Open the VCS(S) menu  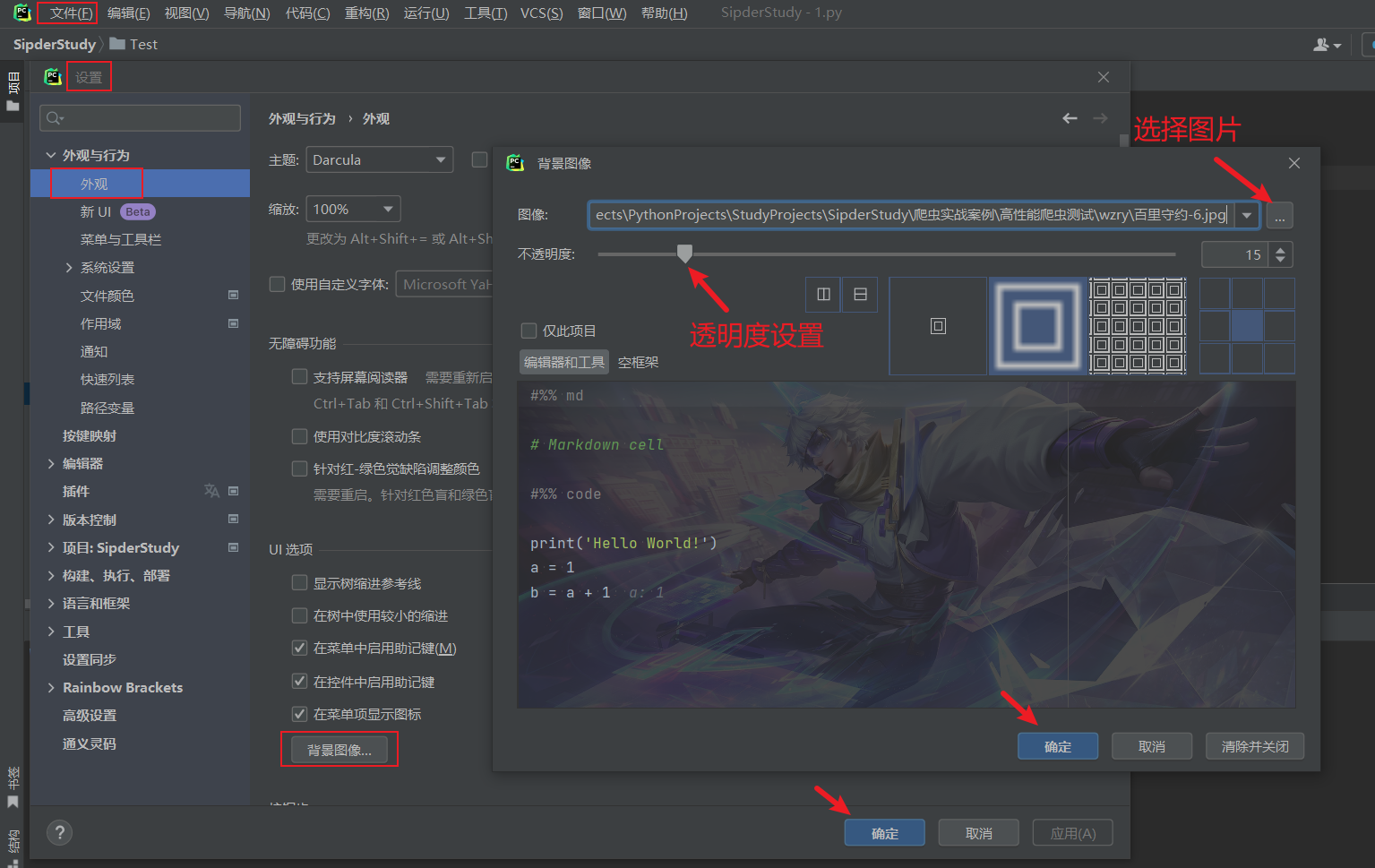tap(542, 13)
